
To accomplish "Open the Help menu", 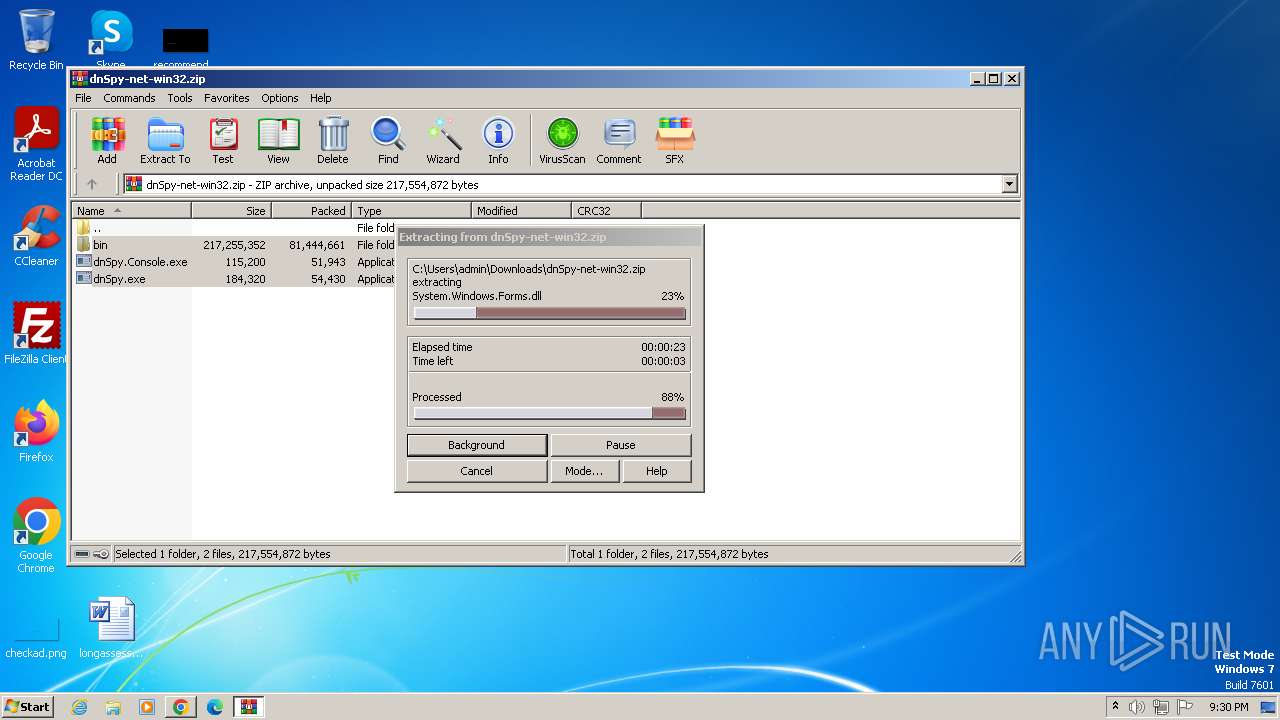I will pos(320,98).
